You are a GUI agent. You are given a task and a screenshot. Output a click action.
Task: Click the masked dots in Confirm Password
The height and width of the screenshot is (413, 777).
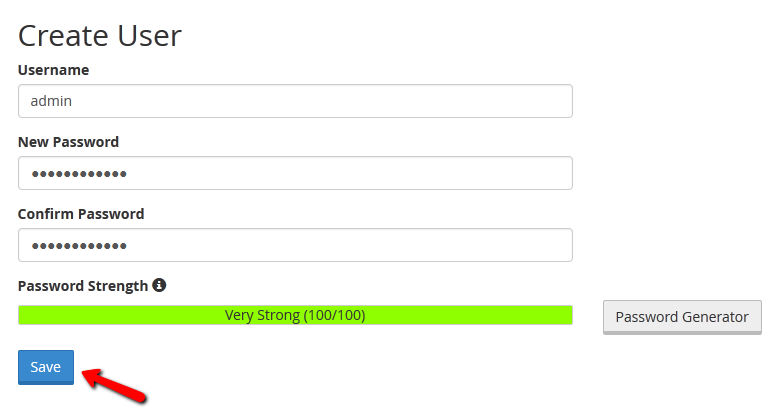click(79, 246)
